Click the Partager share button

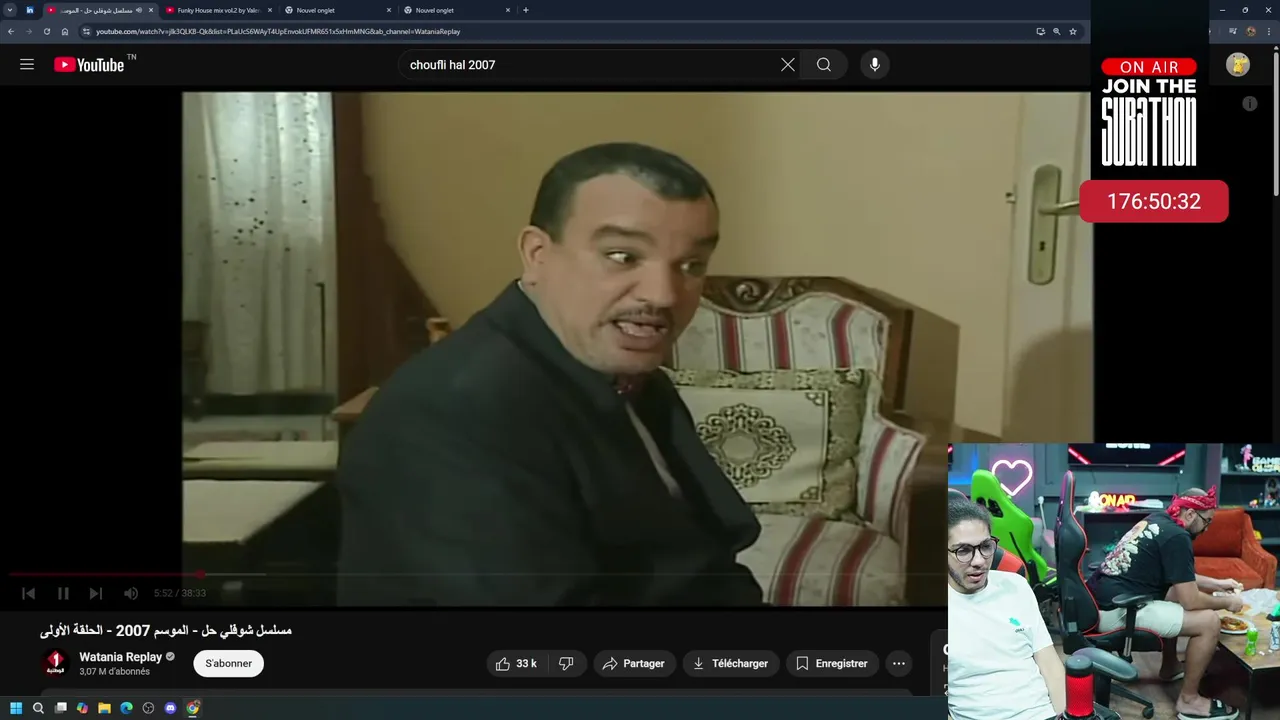click(634, 663)
